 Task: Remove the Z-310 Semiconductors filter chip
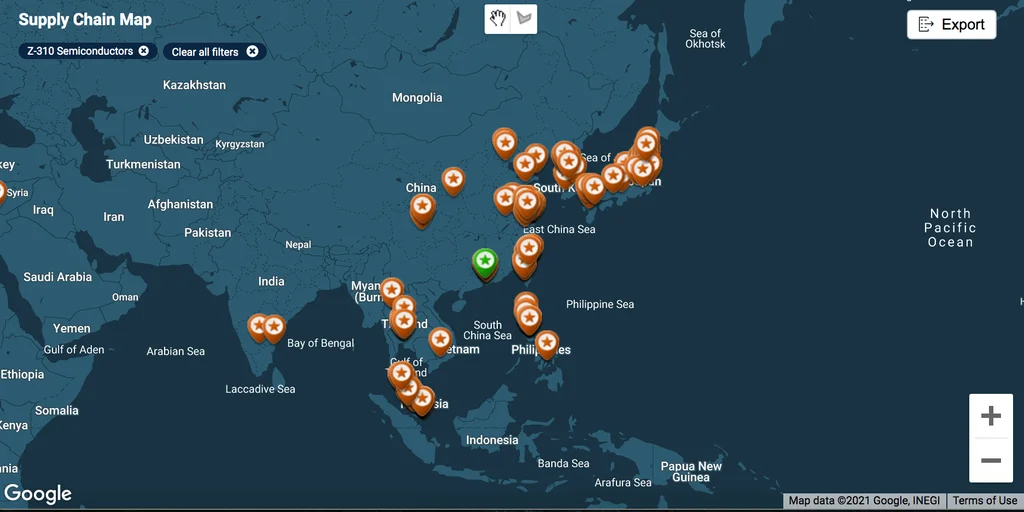(x=144, y=51)
